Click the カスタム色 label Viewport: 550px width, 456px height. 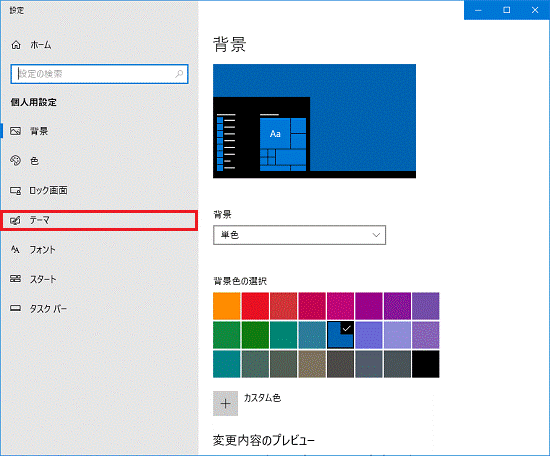(x=262, y=398)
